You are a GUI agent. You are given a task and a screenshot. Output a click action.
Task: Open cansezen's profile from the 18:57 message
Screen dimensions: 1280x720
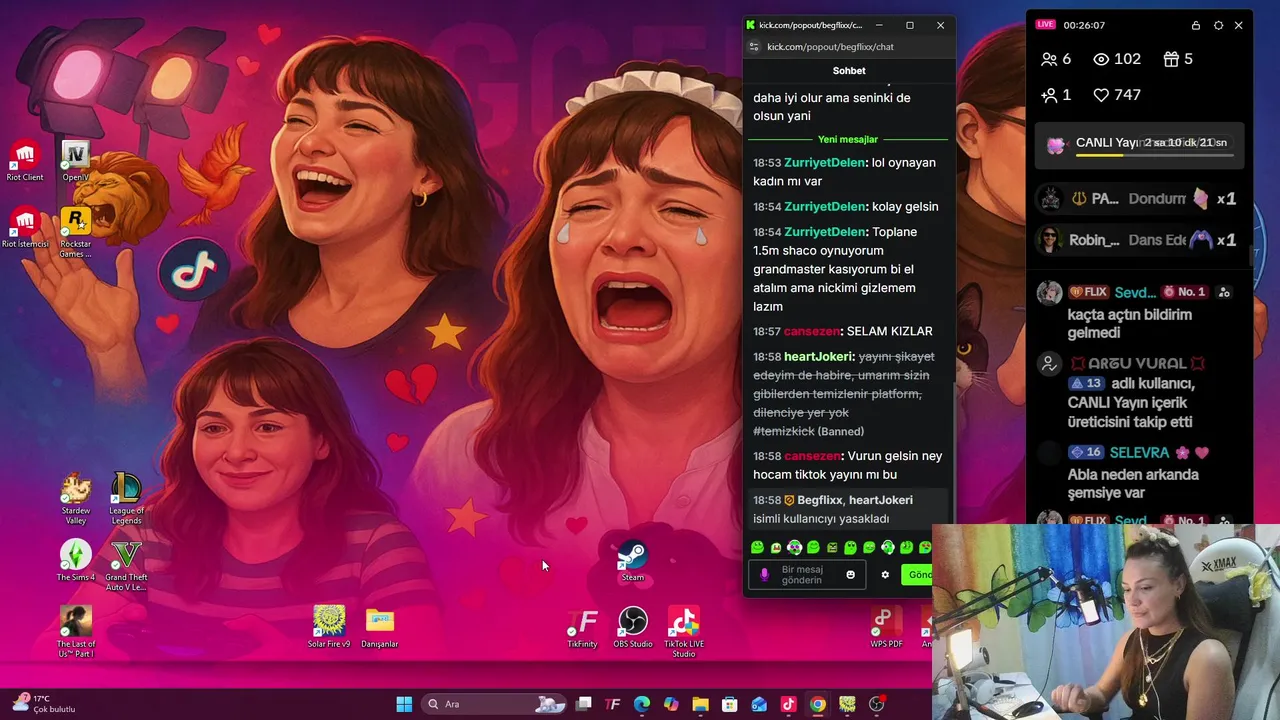pyautogui.click(x=812, y=331)
